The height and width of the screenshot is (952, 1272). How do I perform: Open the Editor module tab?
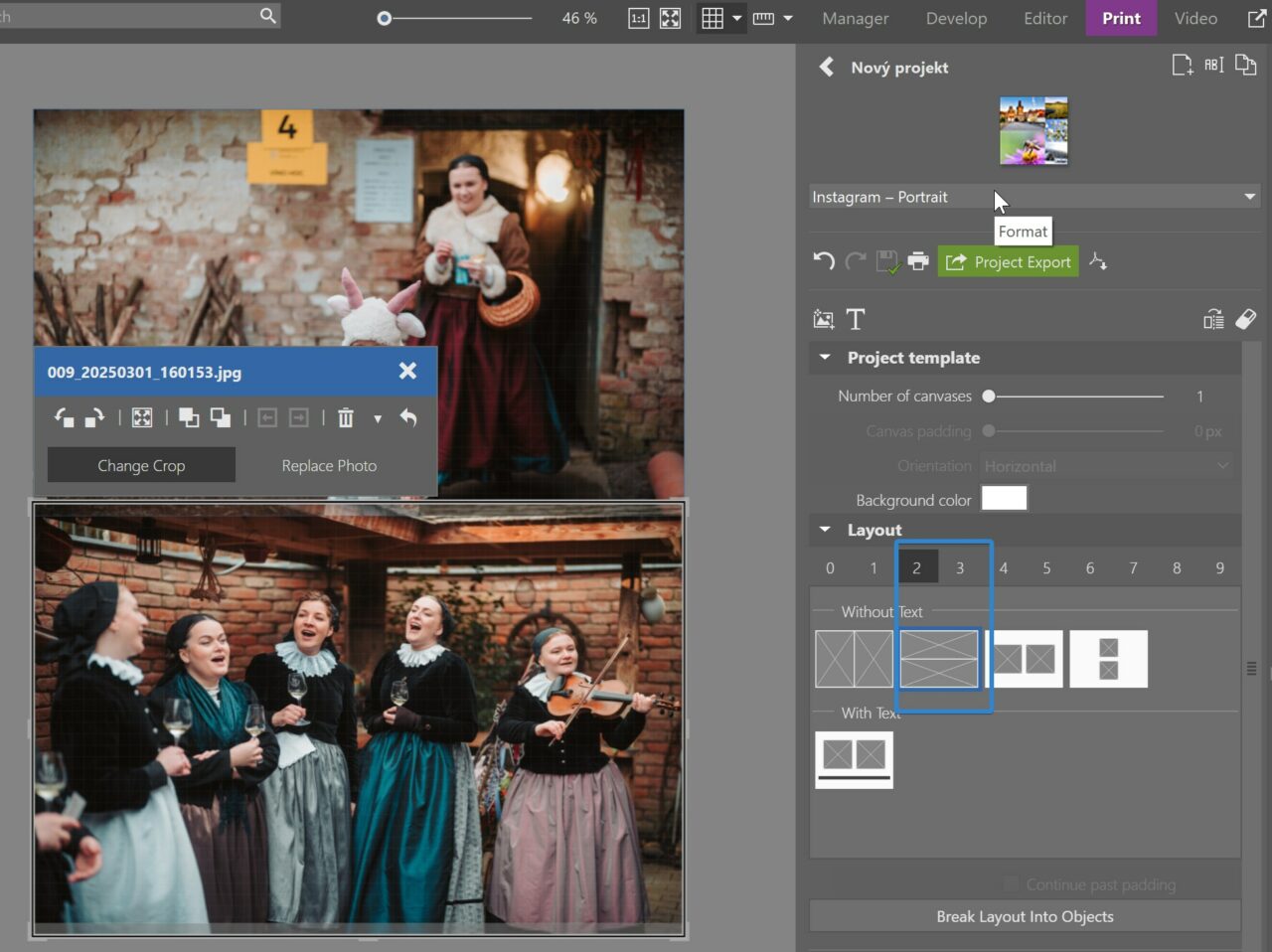(1045, 18)
